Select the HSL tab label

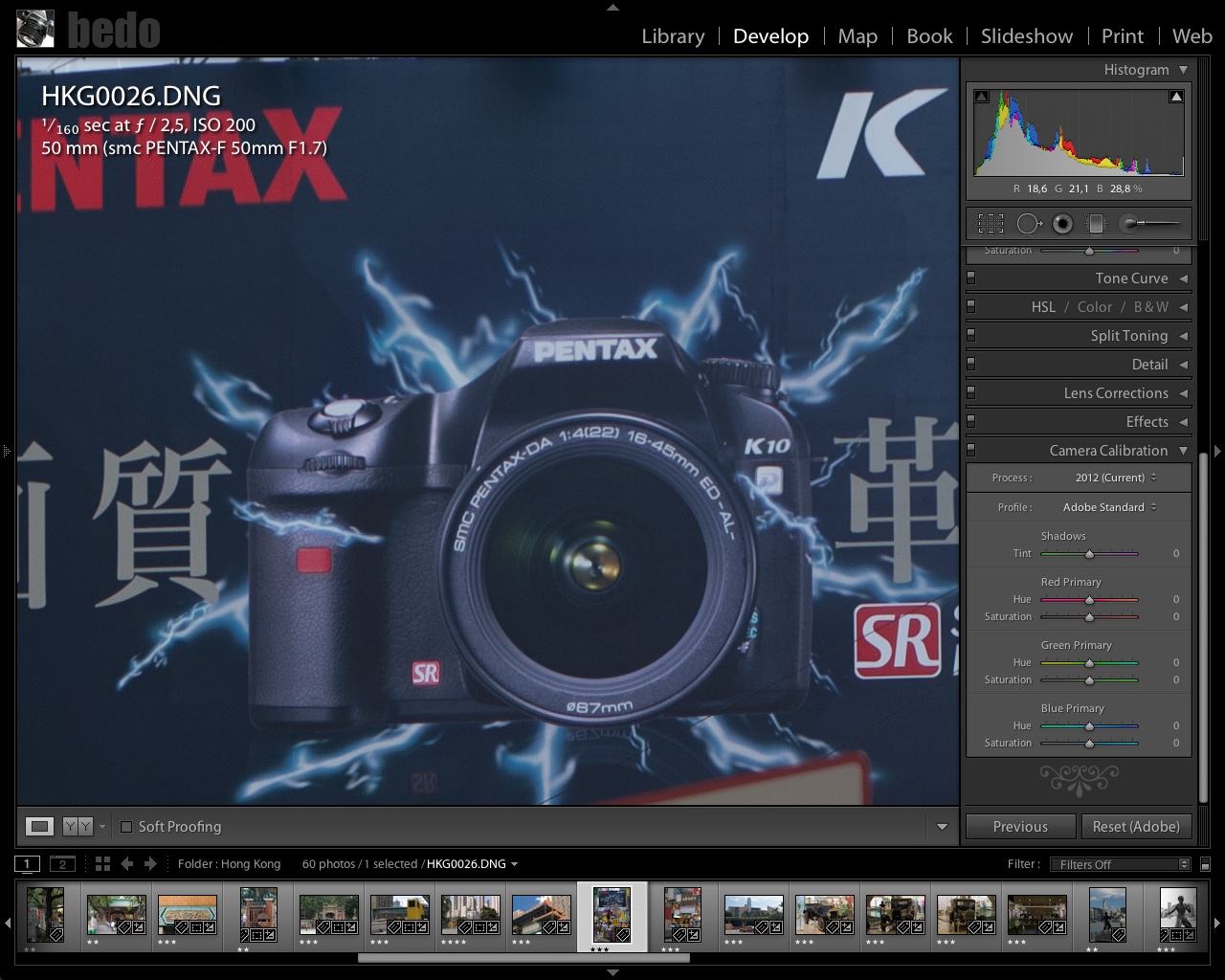tap(1043, 307)
